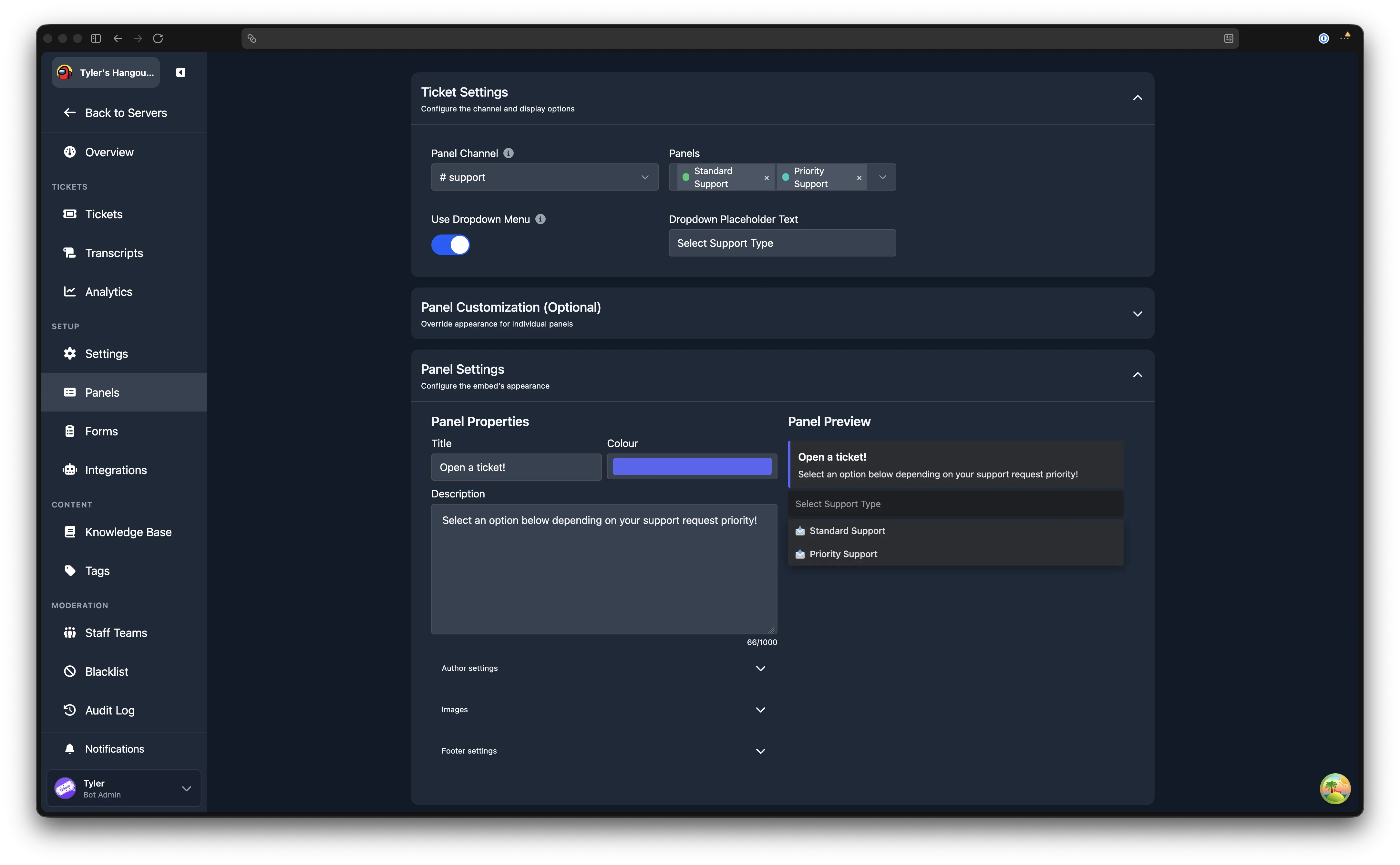
Task: Click the browser reload icon
Action: [158, 38]
